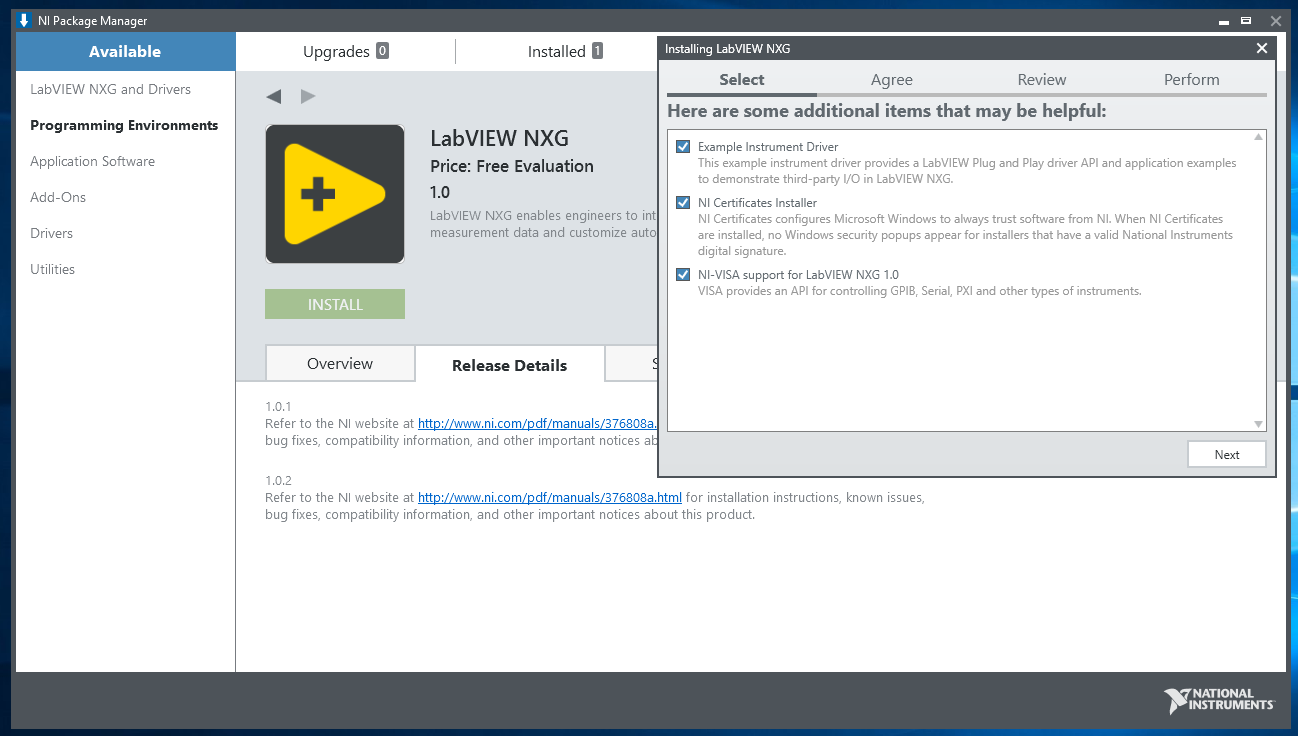1298x736 pixels.
Task: Click the Select step in installer
Action: pyautogui.click(x=742, y=80)
